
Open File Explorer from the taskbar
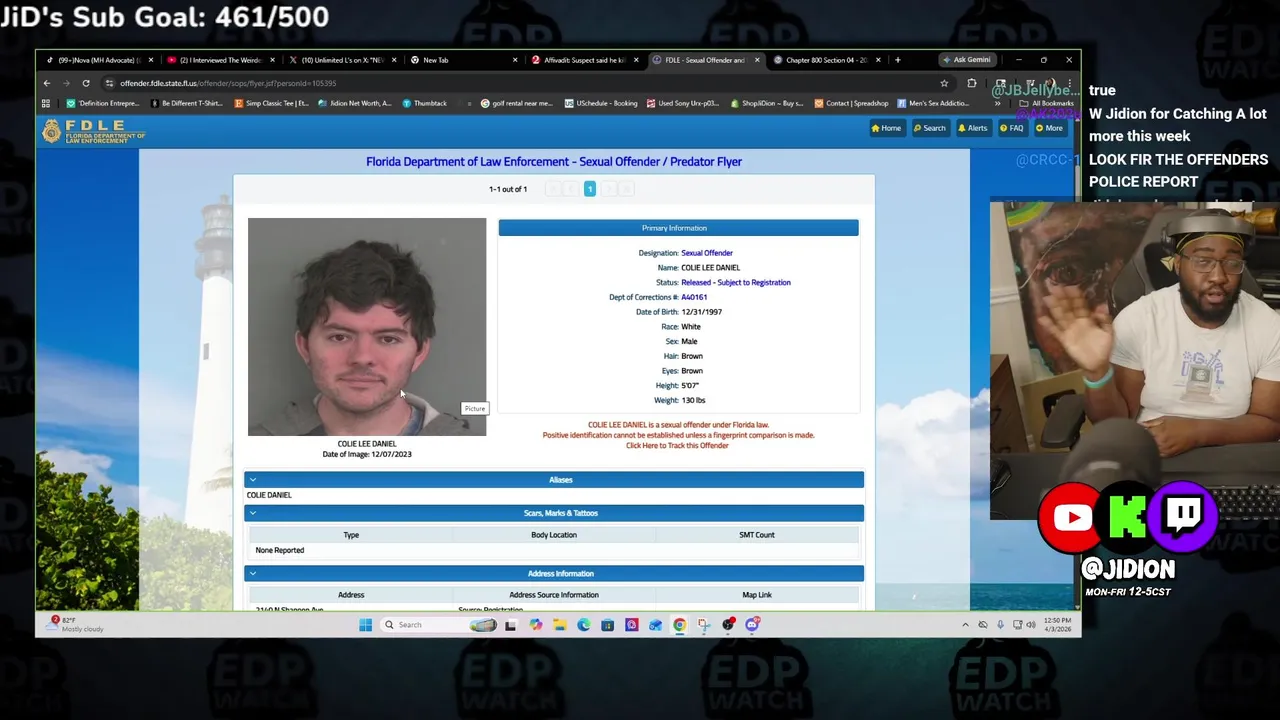click(559, 625)
